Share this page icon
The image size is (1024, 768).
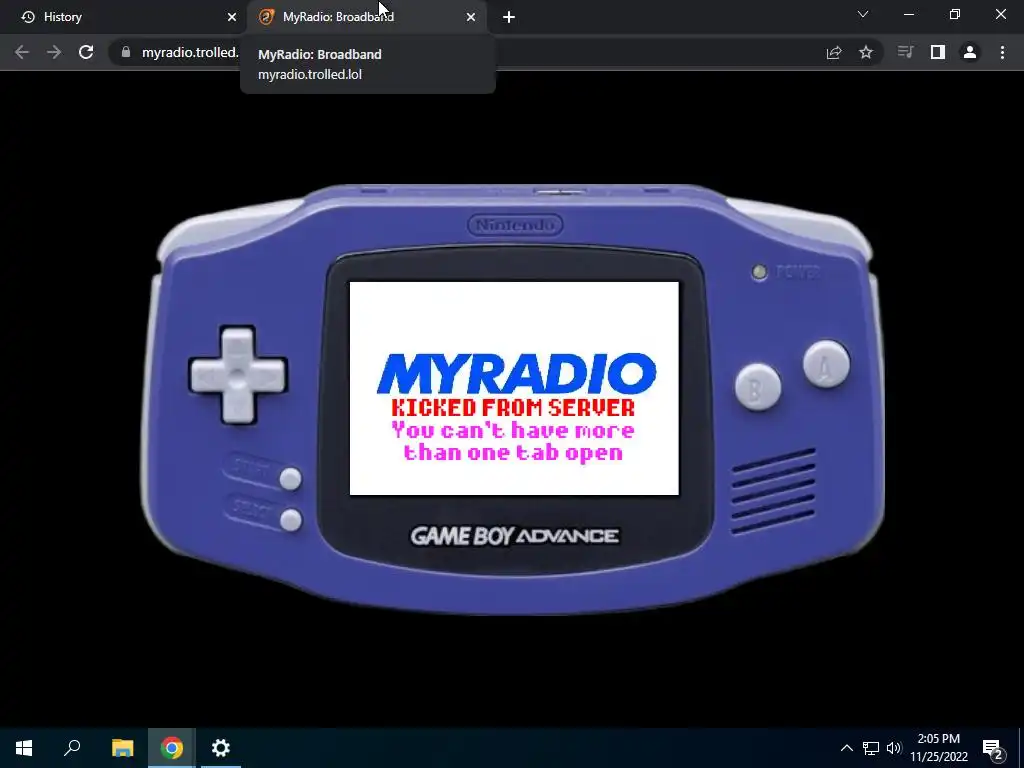(x=834, y=52)
